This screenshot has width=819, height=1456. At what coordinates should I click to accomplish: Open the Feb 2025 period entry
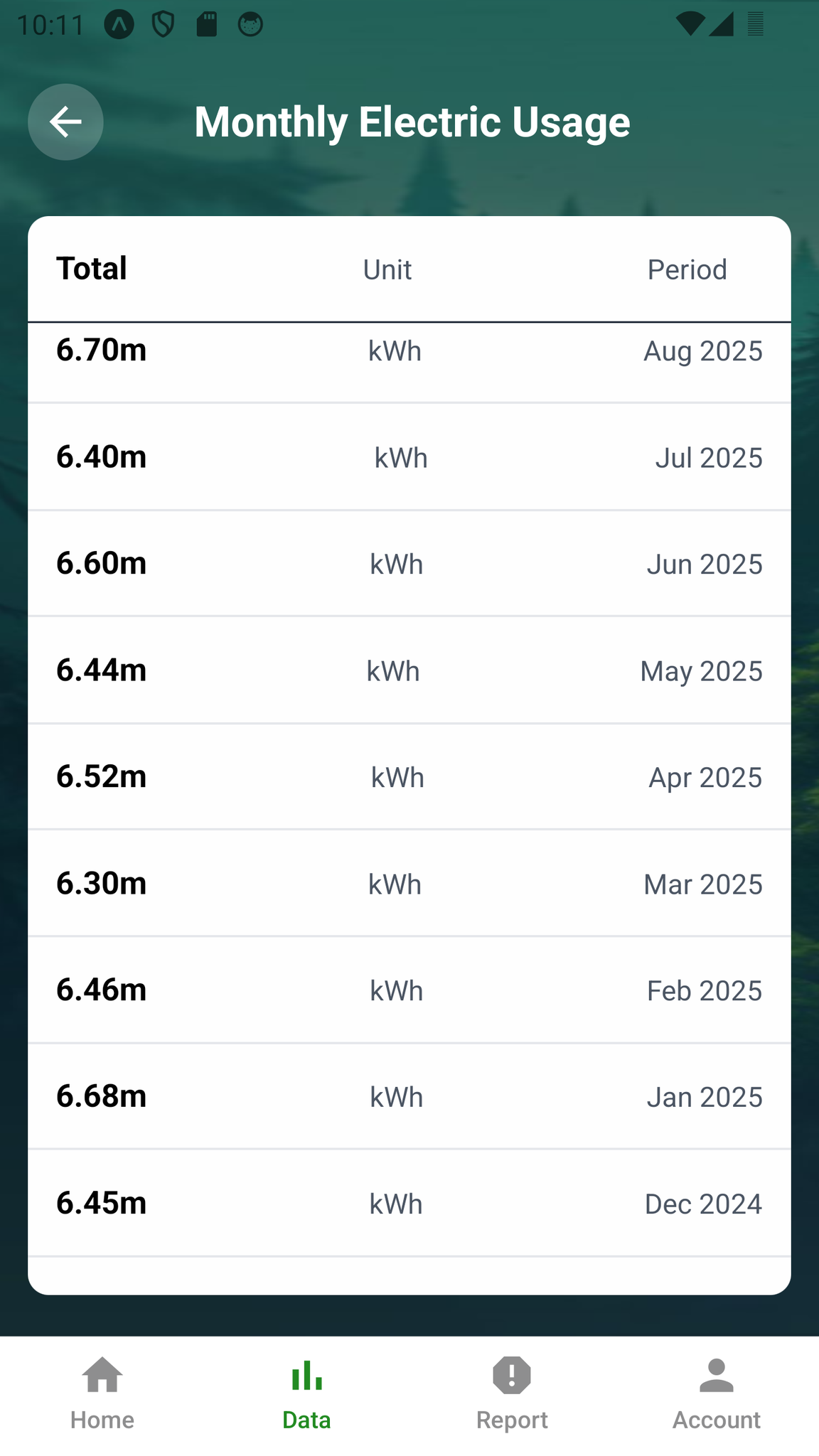point(704,990)
